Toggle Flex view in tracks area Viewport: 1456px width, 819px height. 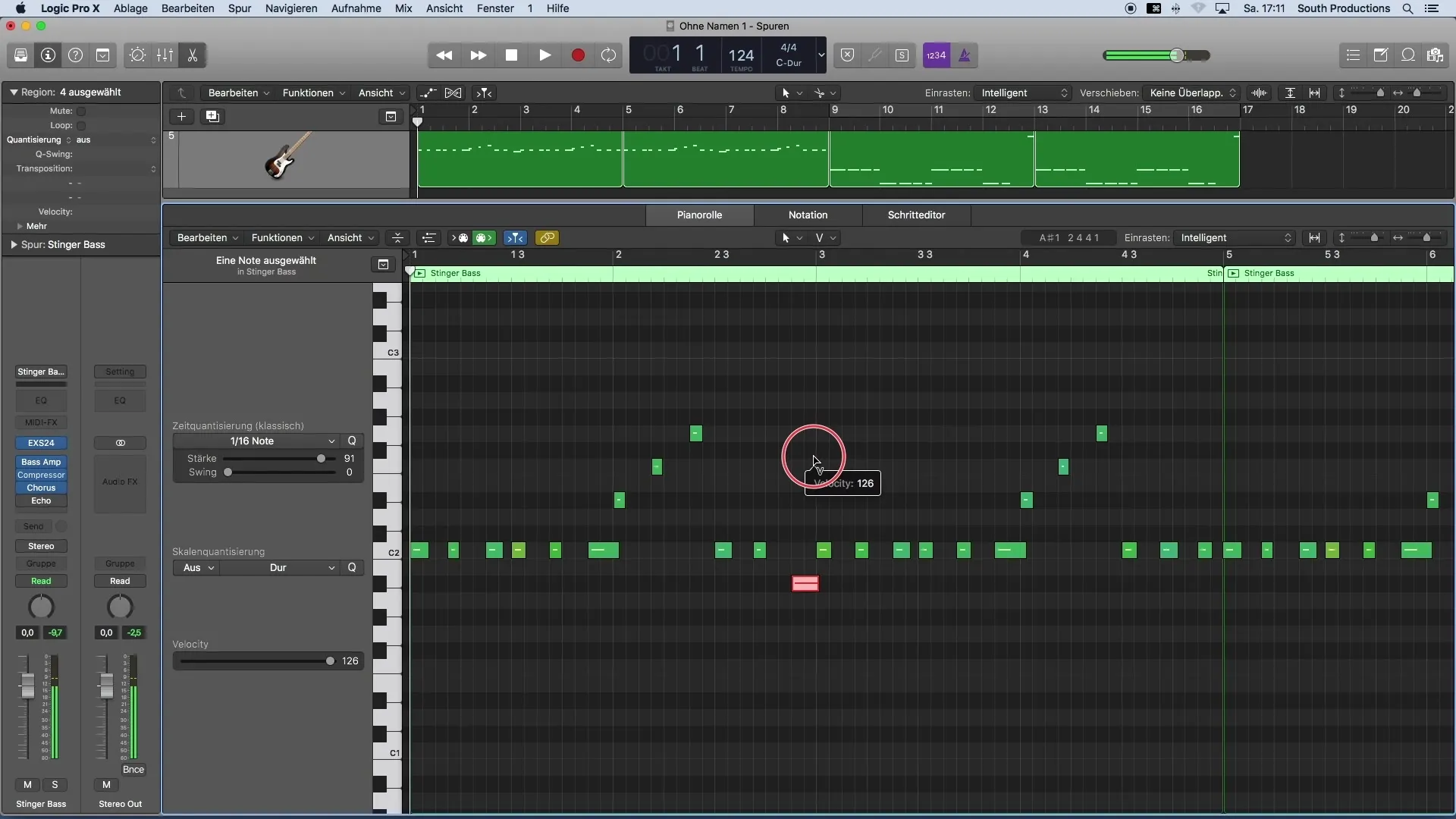pos(453,93)
